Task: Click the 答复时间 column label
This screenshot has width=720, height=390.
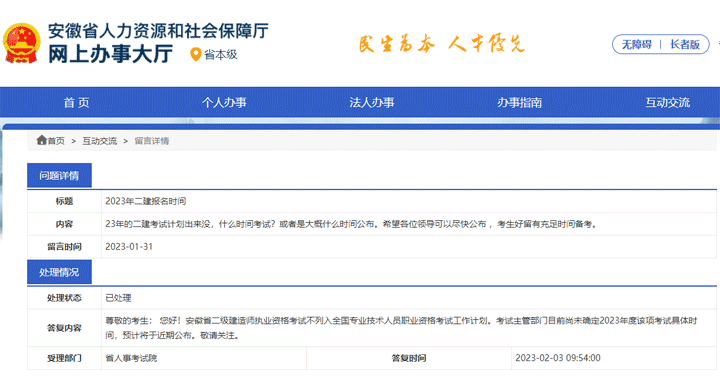Action: 409,358
